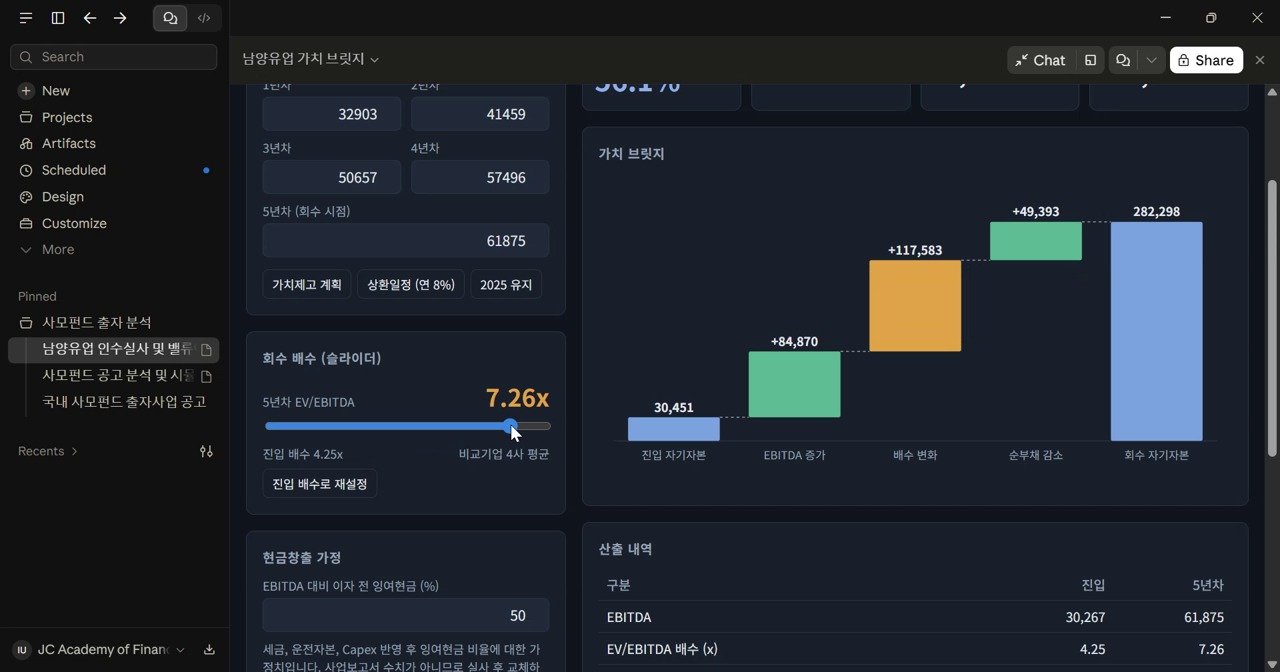Click the 순부채 감소 bar +49,393
The width and height of the screenshot is (1280, 672).
pyautogui.click(x=1036, y=241)
